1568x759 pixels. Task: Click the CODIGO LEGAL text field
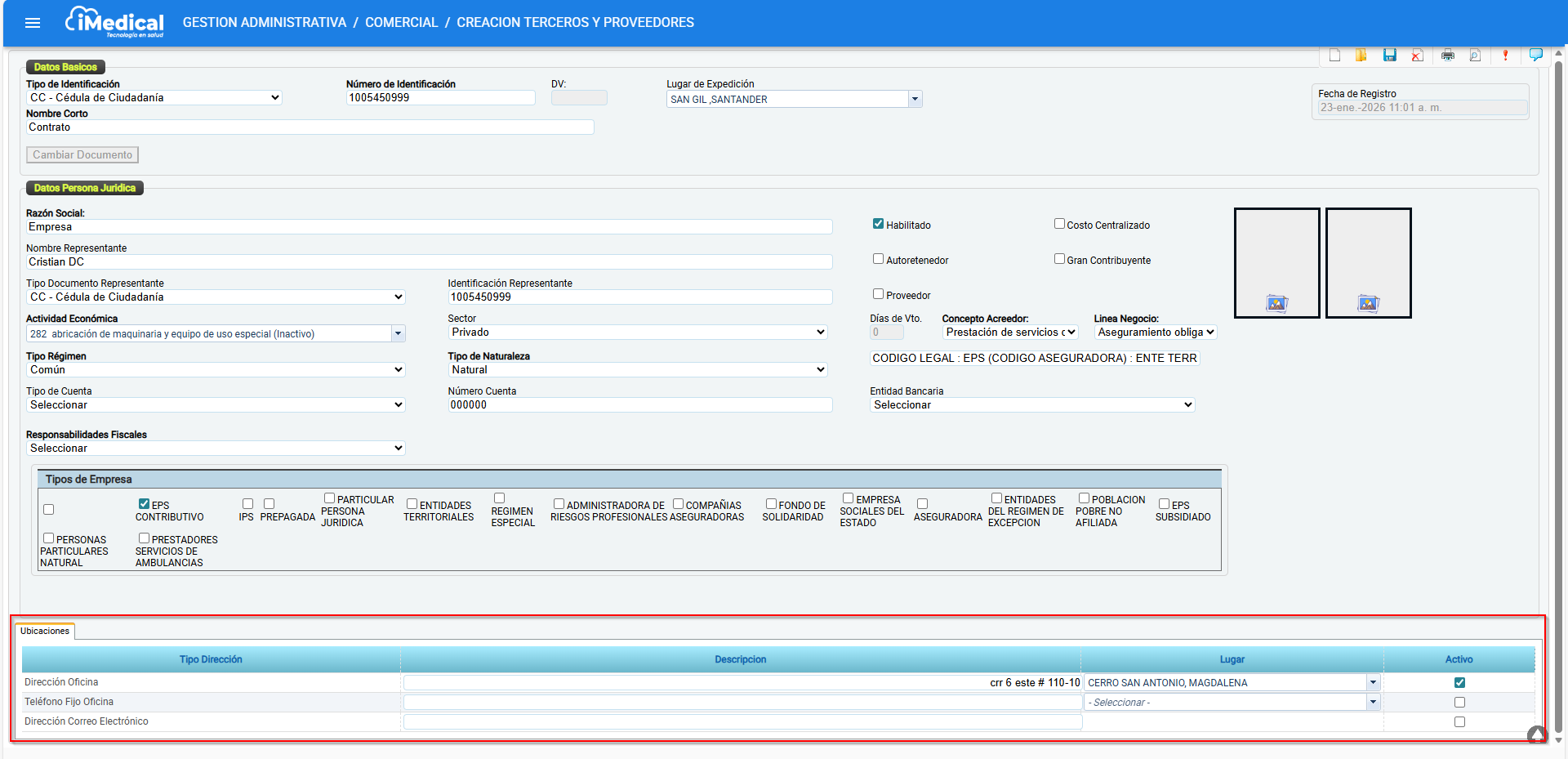[1035, 359]
